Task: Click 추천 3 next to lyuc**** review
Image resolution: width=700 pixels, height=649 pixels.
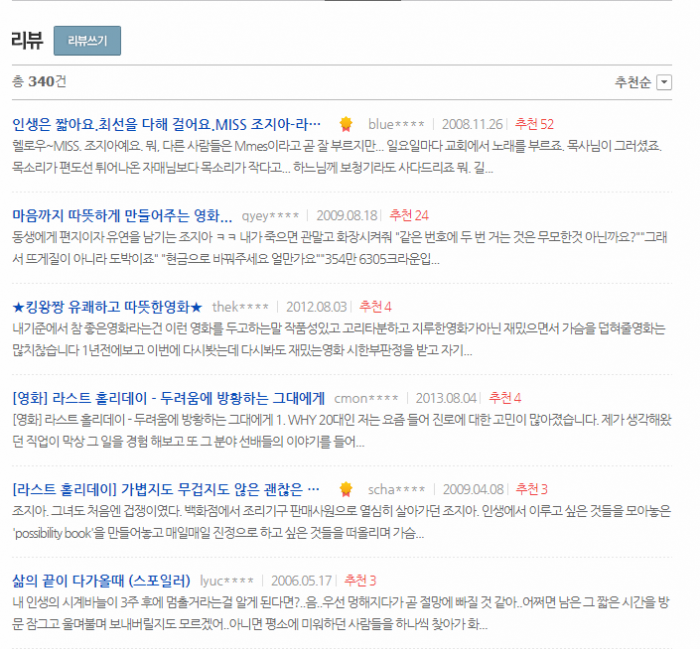Action: click(360, 581)
